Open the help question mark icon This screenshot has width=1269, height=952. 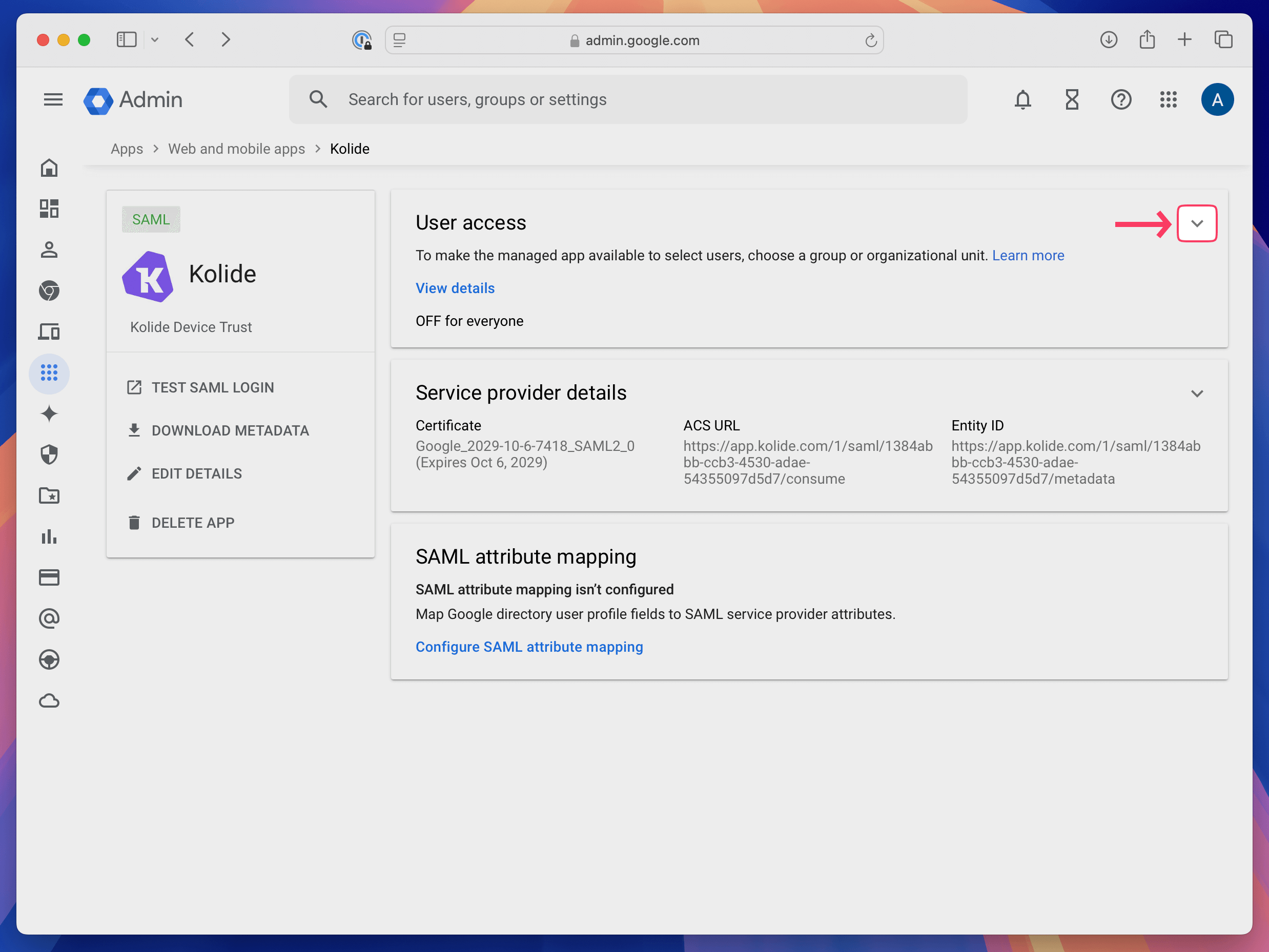pos(1120,100)
